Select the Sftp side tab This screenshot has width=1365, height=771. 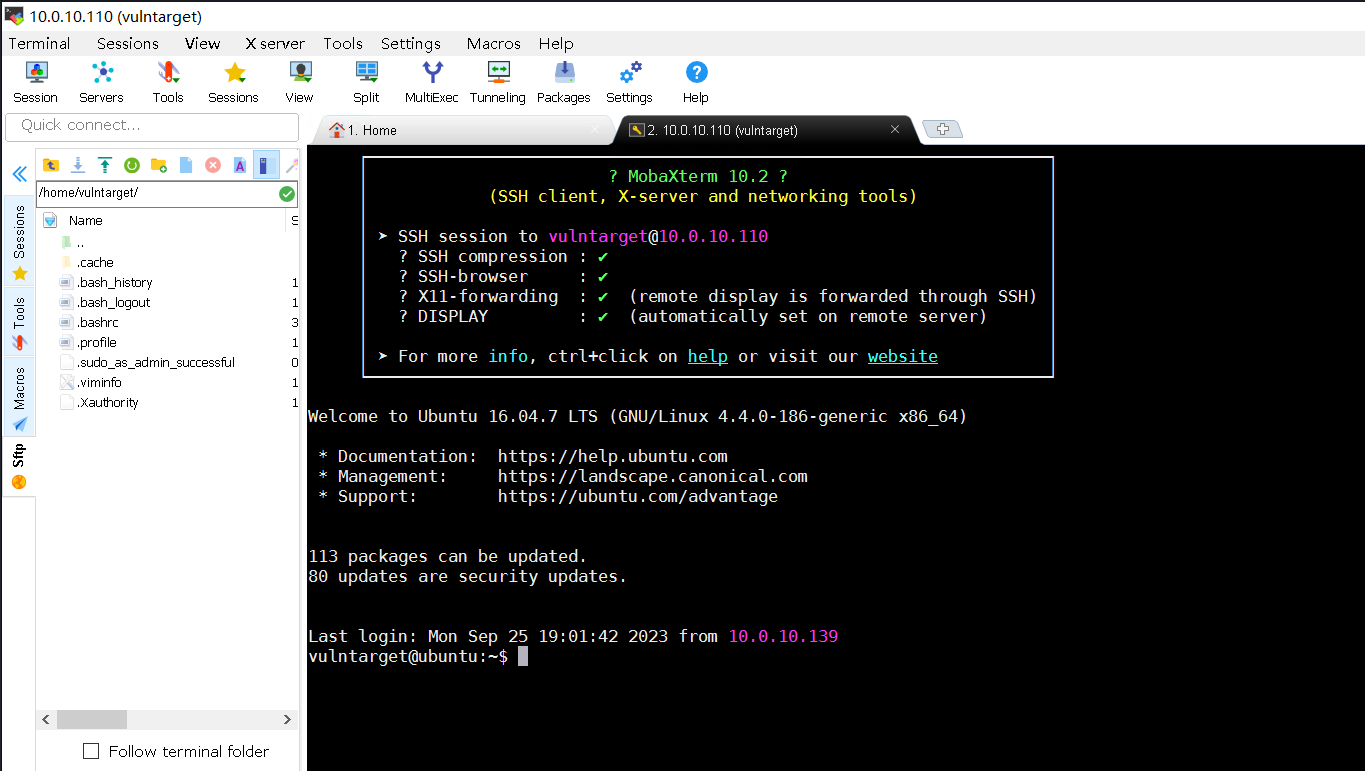pyautogui.click(x=19, y=466)
